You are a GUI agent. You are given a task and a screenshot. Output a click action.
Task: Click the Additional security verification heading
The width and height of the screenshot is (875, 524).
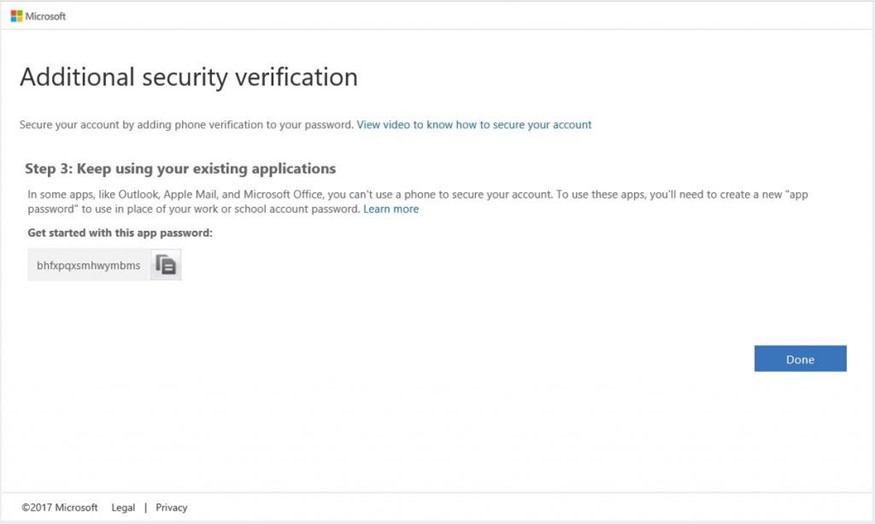pos(189,77)
